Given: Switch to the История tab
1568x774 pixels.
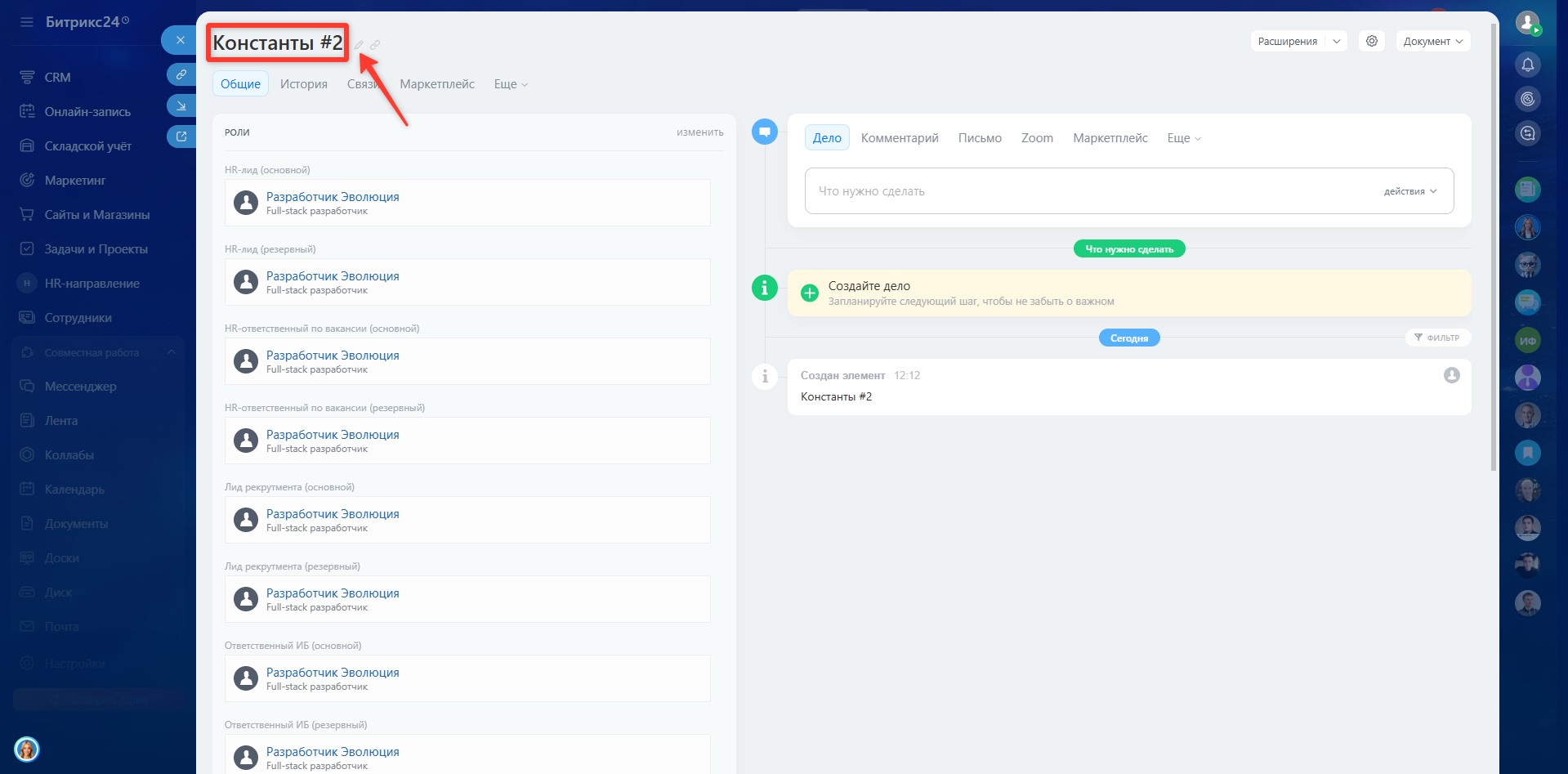Looking at the screenshot, I should 303,84.
